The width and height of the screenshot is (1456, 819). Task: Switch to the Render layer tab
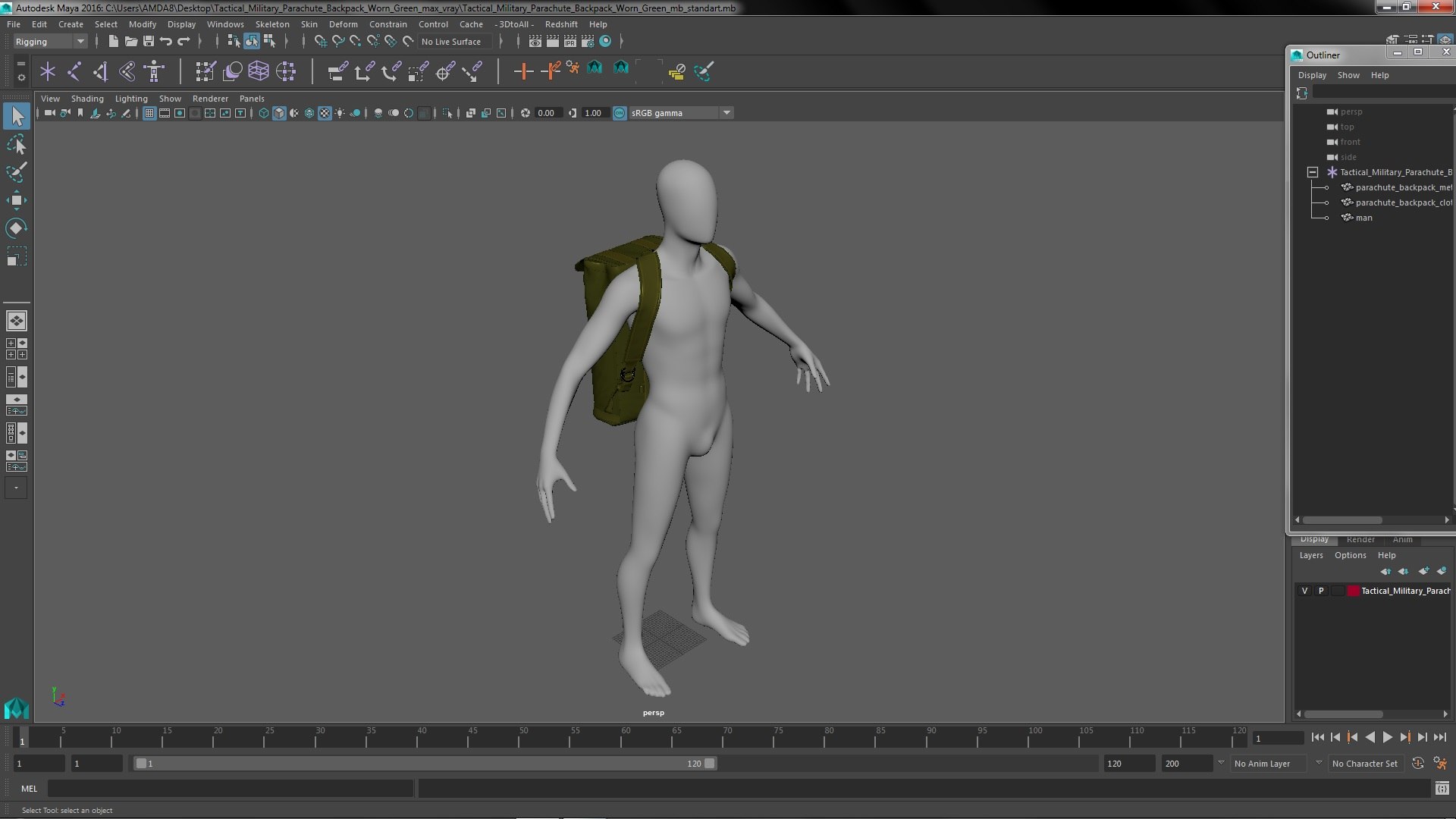point(1360,539)
